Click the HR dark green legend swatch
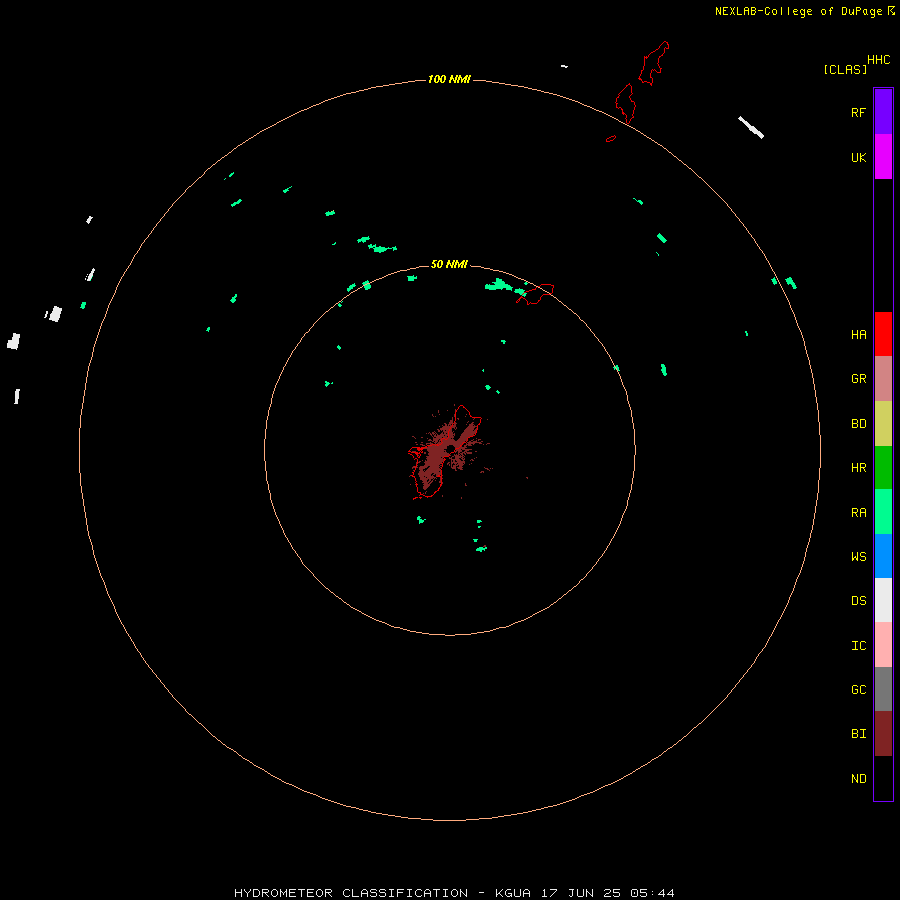 (x=883, y=468)
